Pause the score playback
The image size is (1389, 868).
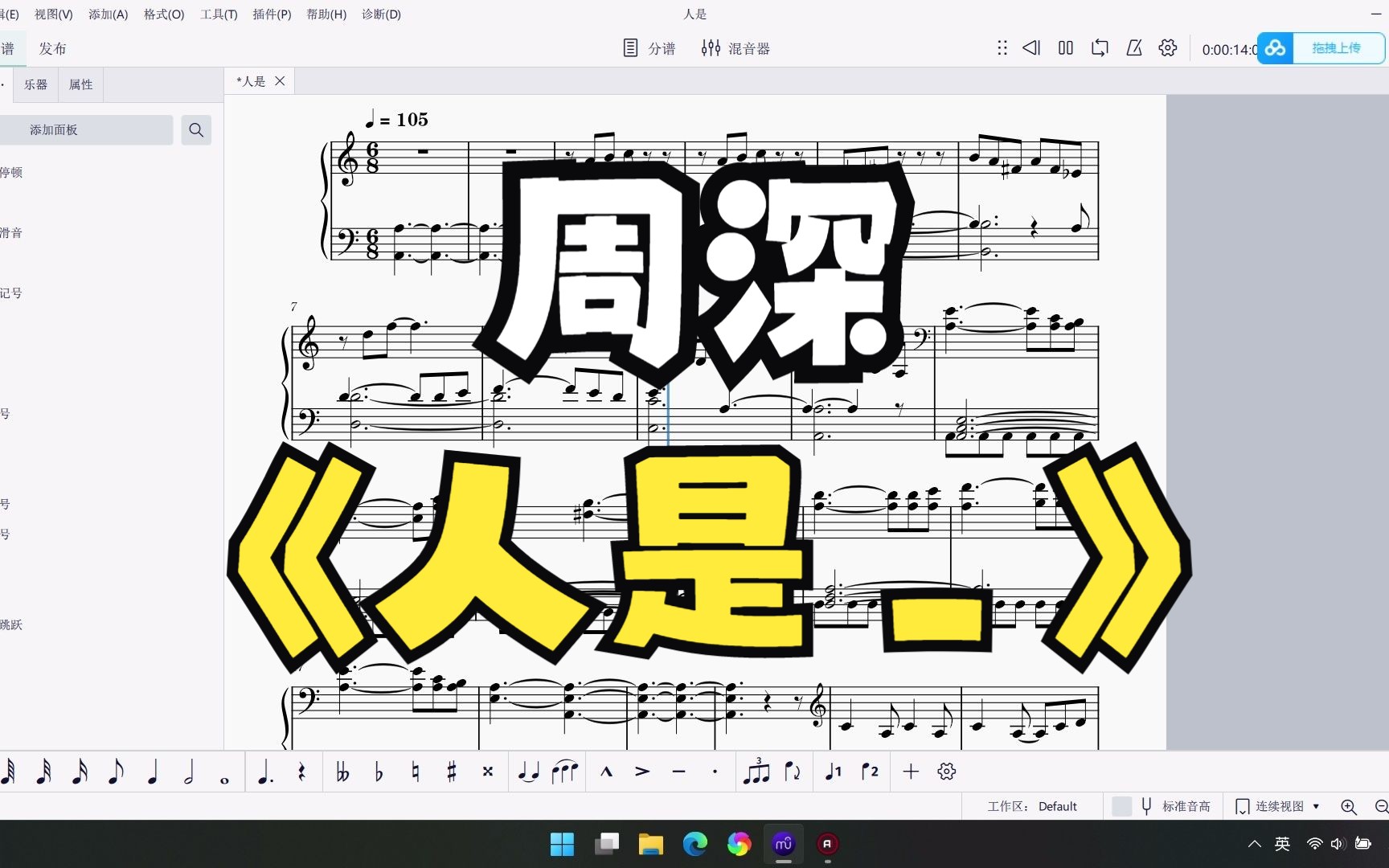coord(1066,48)
